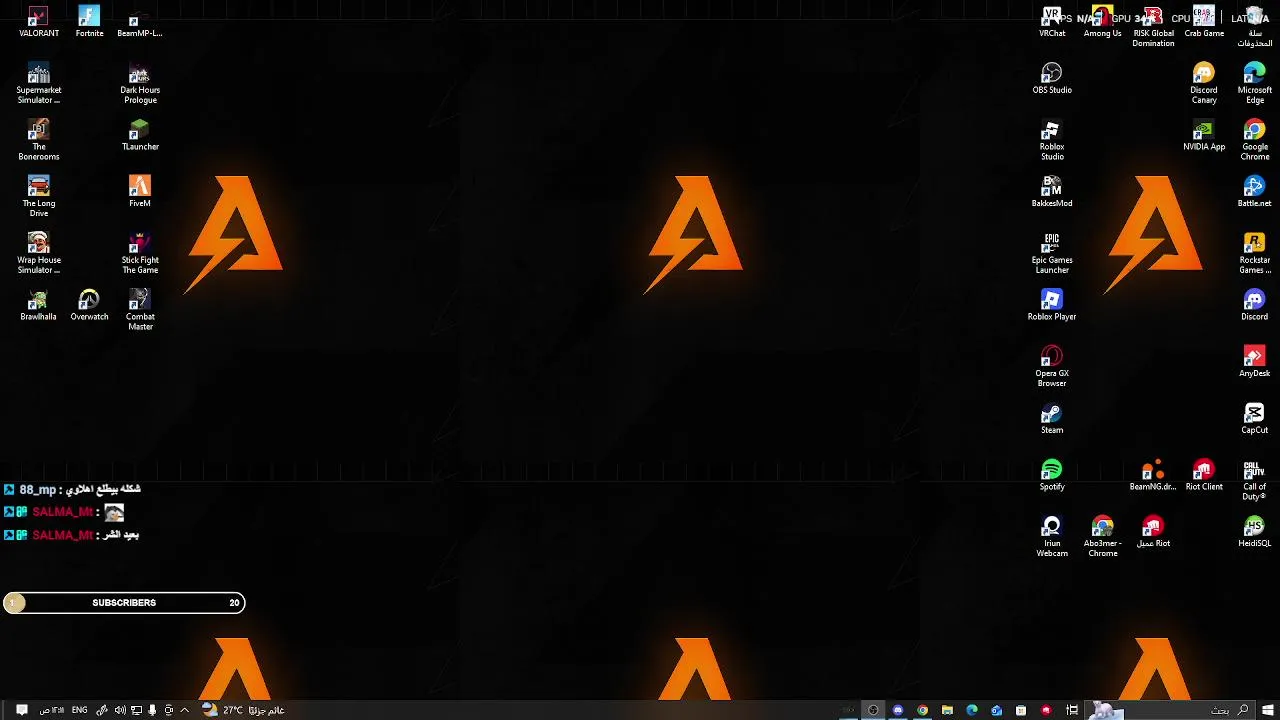
Task: Focus the taskbar search box
Action: pyautogui.click(x=1170, y=710)
